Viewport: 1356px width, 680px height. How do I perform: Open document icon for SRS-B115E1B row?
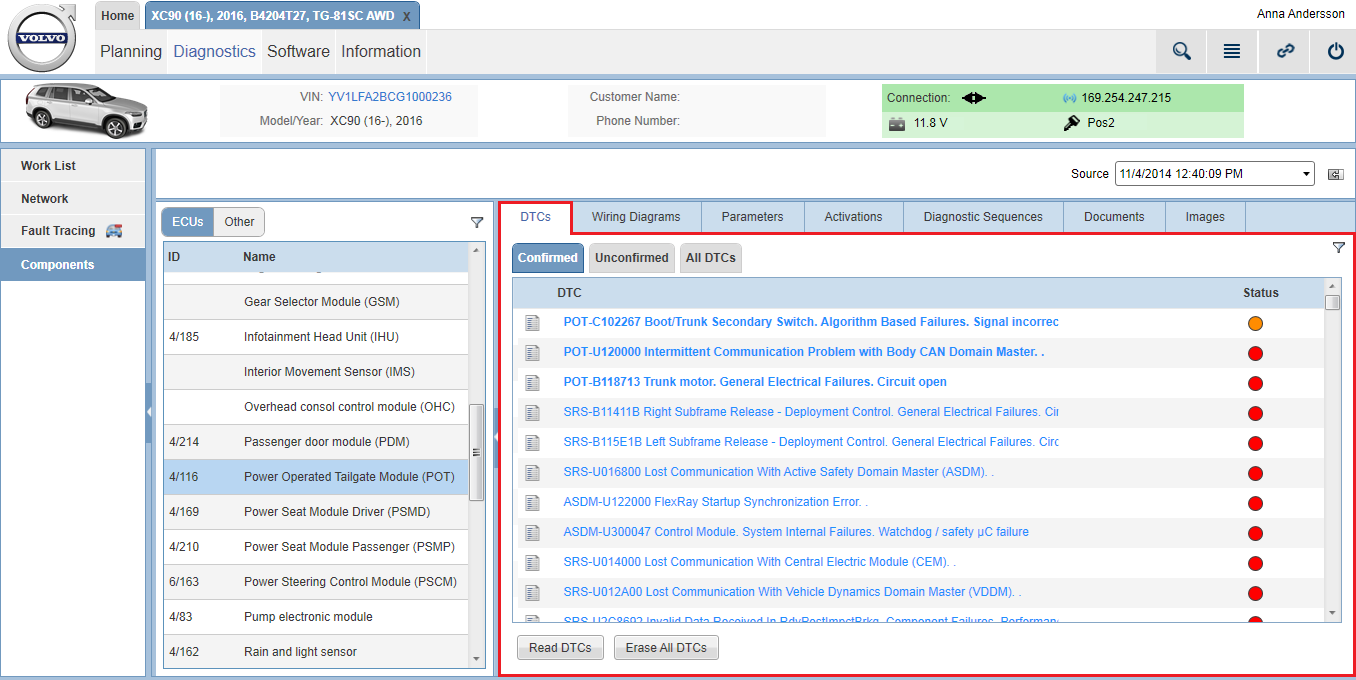pyautogui.click(x=532, y=442)
